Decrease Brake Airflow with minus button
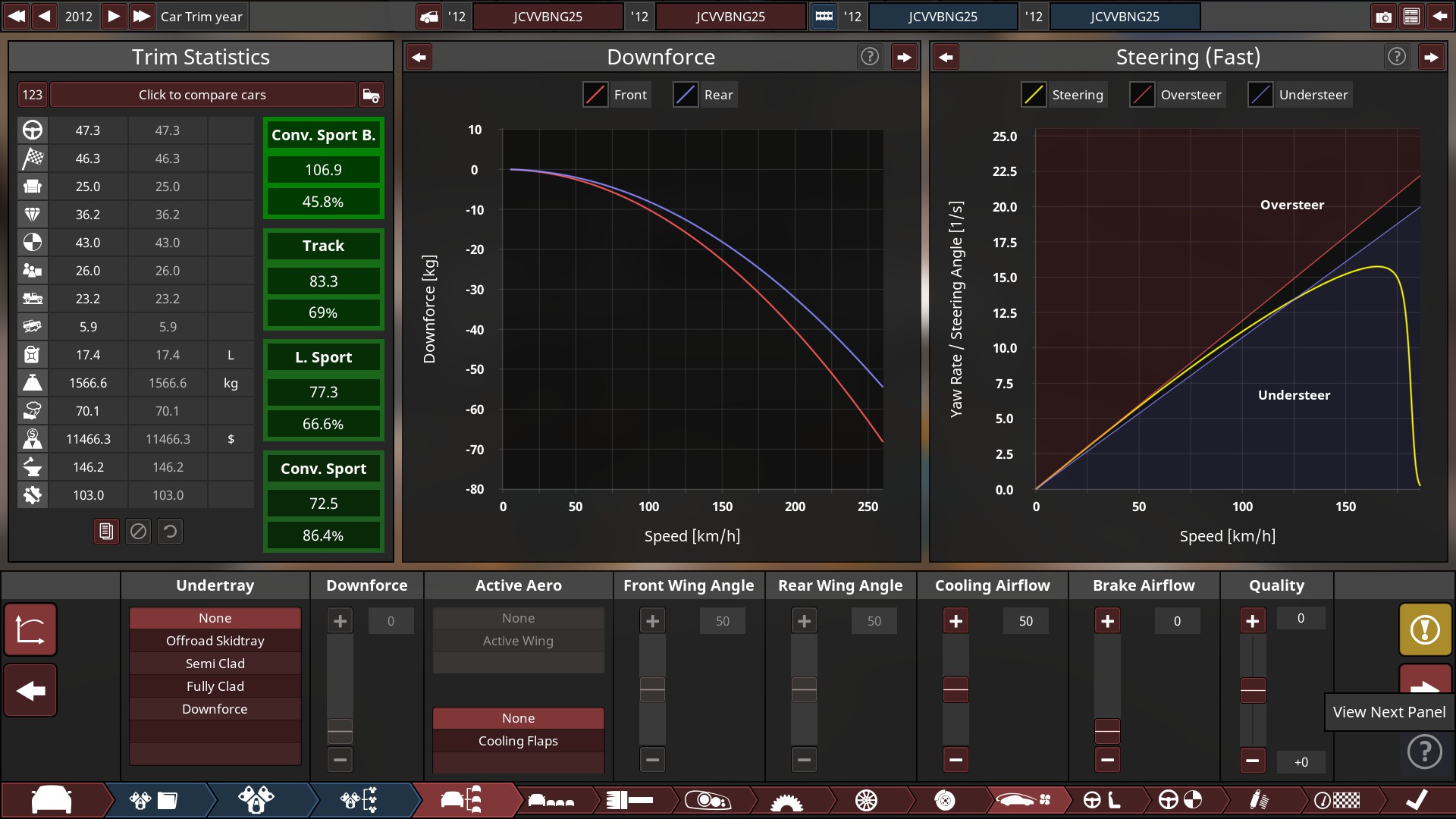The width and height of the screenshot is (1456, 819). pyautogui.click(x=1107, y=759)
